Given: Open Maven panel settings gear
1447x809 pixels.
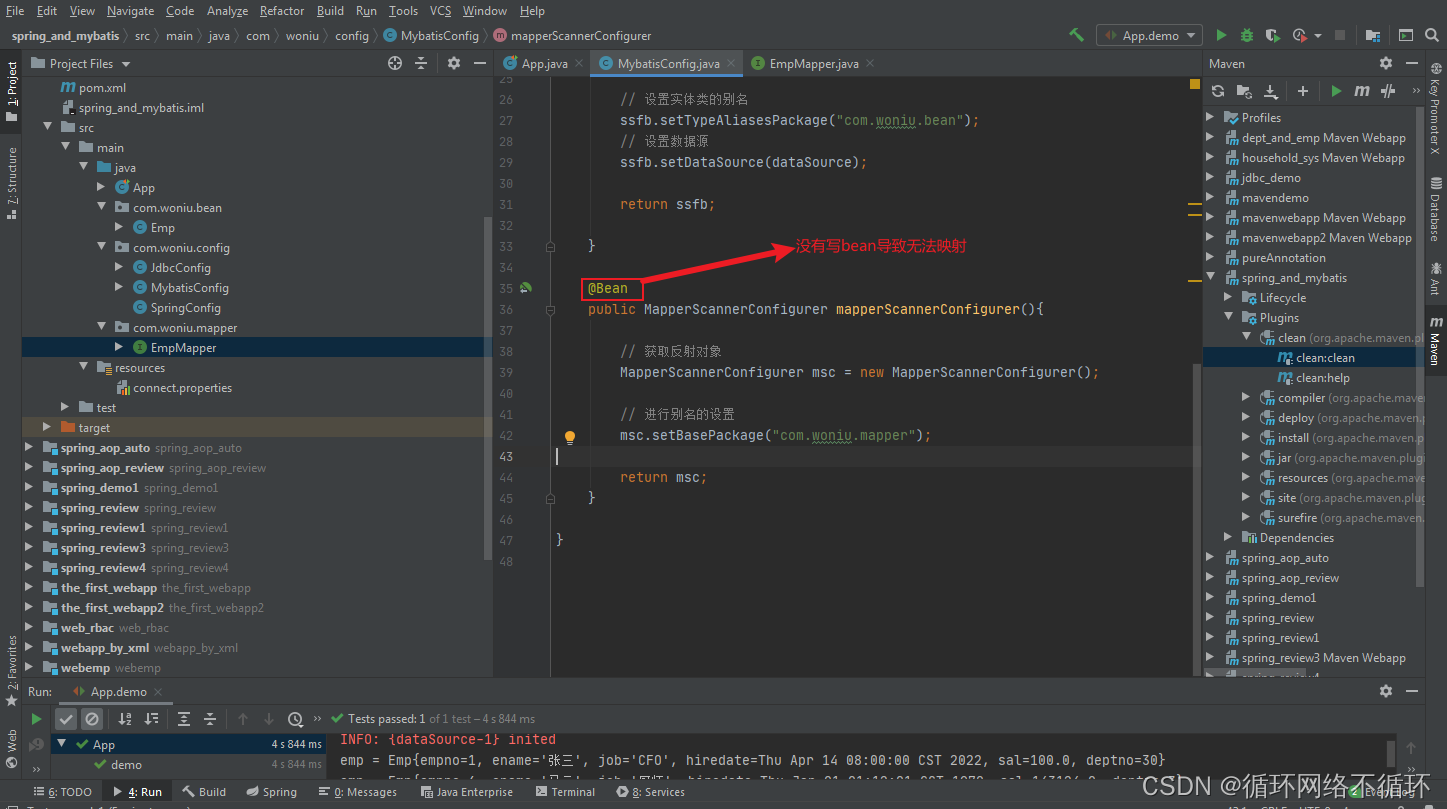Looking at the screenshot, I should (1385, 62).
